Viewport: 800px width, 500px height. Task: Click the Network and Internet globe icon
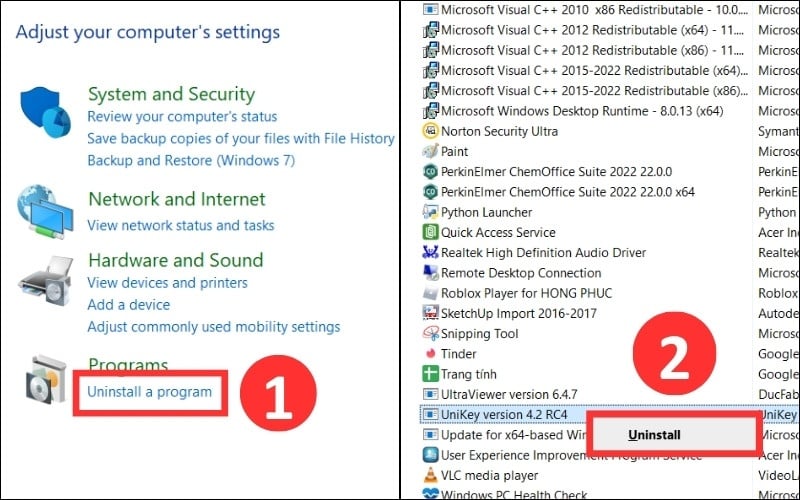pyautogui.click(x=45, y=212)
